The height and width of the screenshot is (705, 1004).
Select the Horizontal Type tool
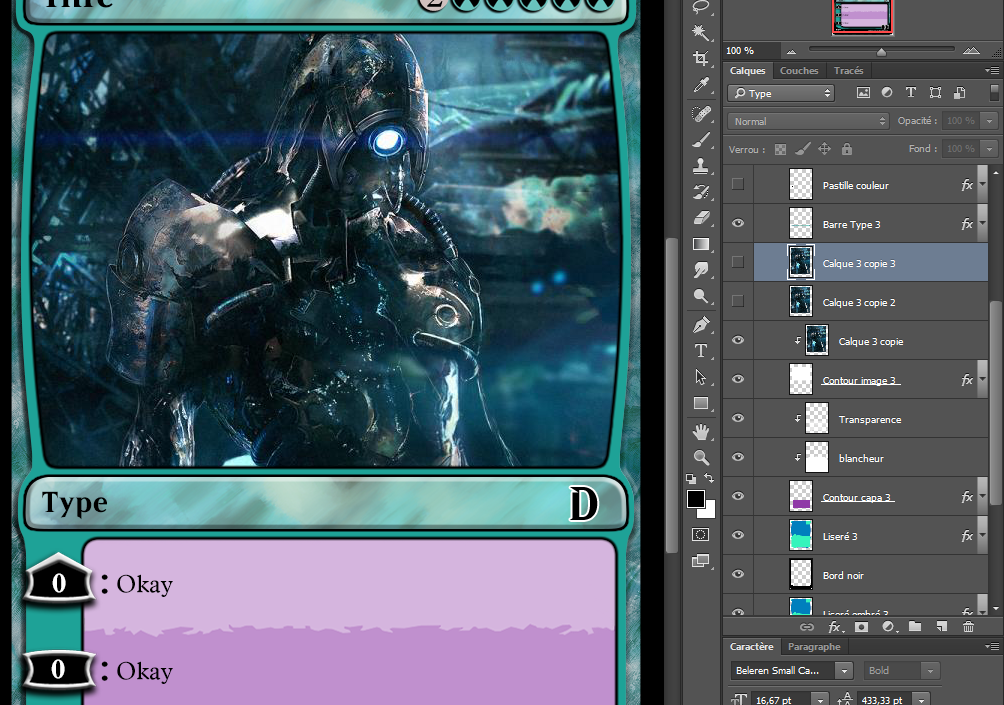point(701,351)
